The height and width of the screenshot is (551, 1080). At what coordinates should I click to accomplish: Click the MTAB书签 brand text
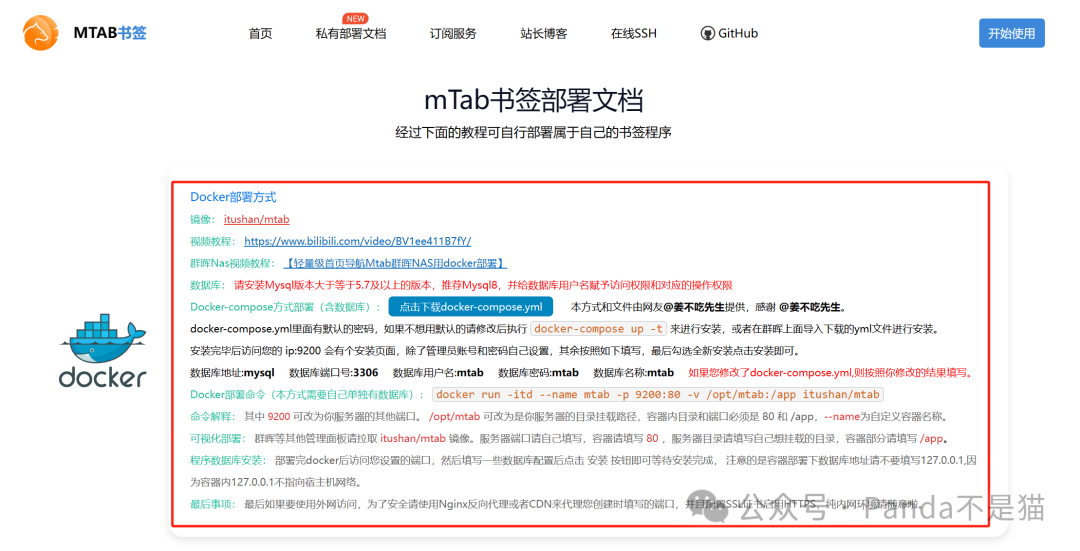coord(110,33)
